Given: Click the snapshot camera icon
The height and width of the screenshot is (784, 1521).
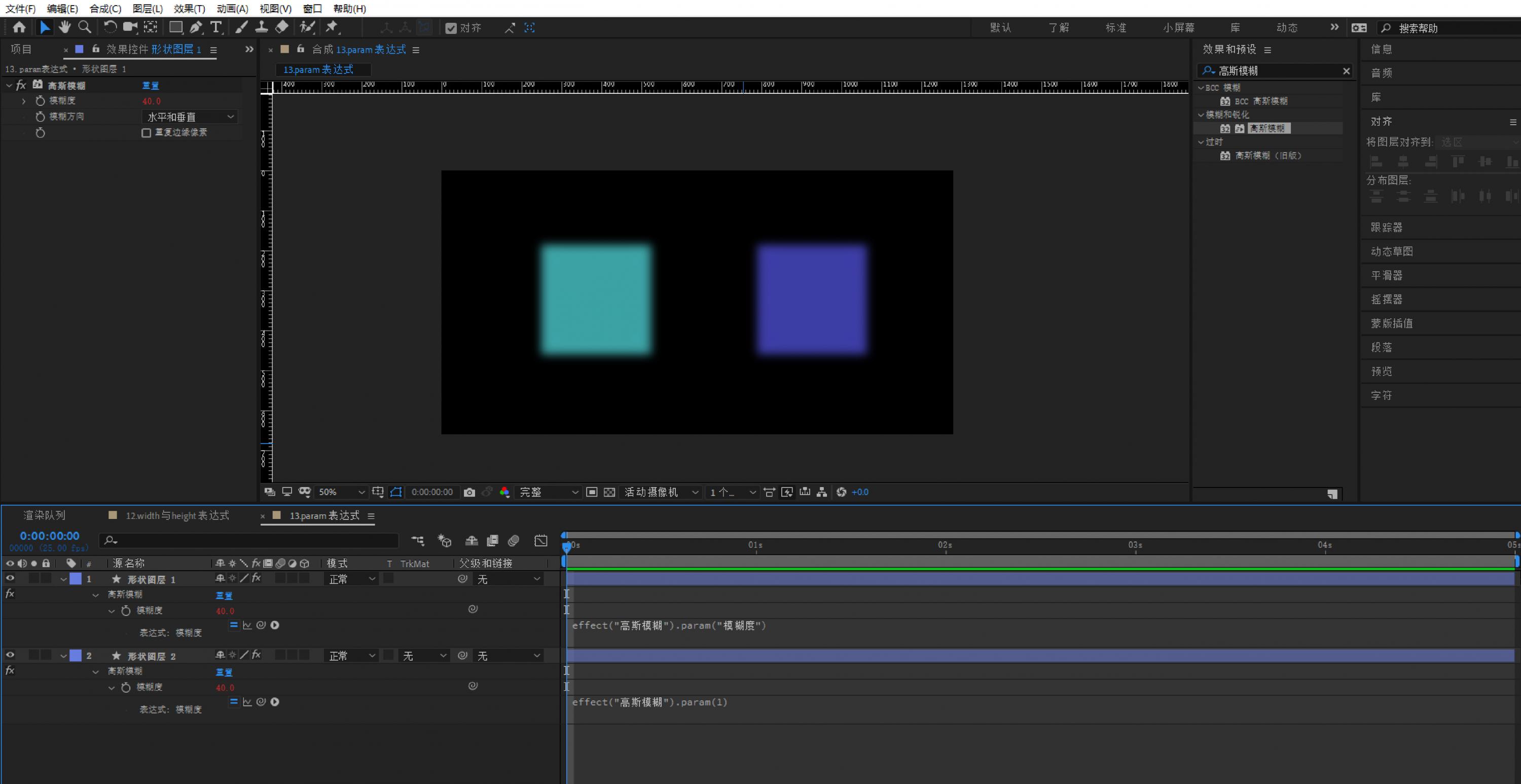Looking at the screenshot, I should tap(469, 493).
